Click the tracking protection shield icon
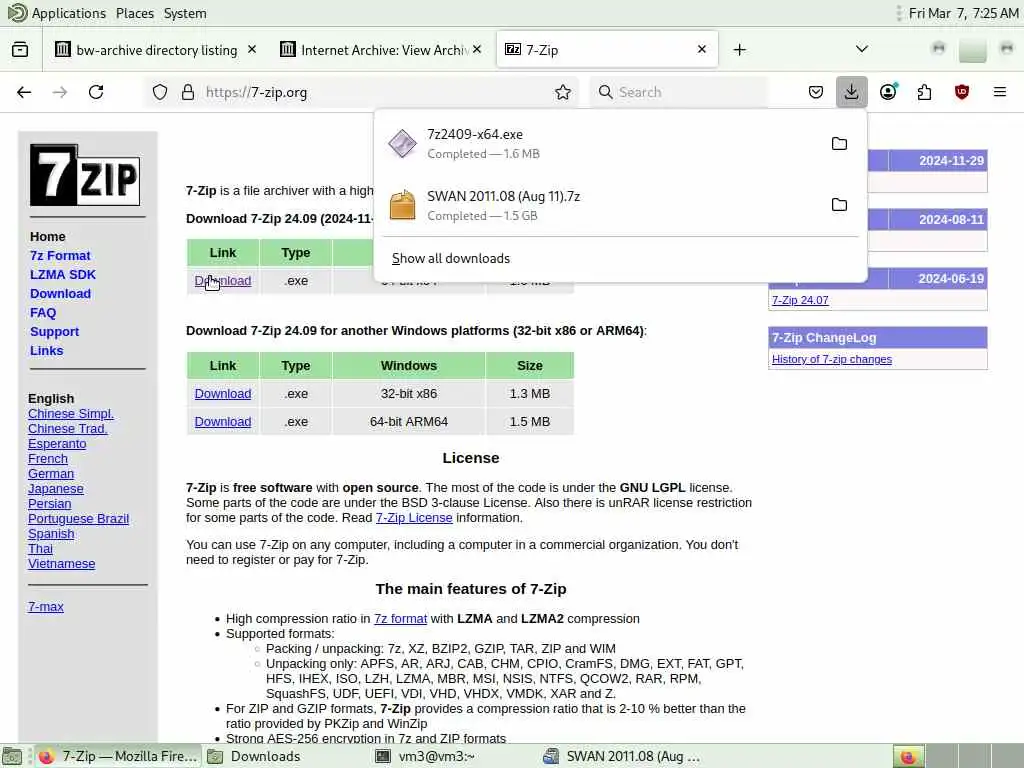1024x768 pixels. [160, 92]
